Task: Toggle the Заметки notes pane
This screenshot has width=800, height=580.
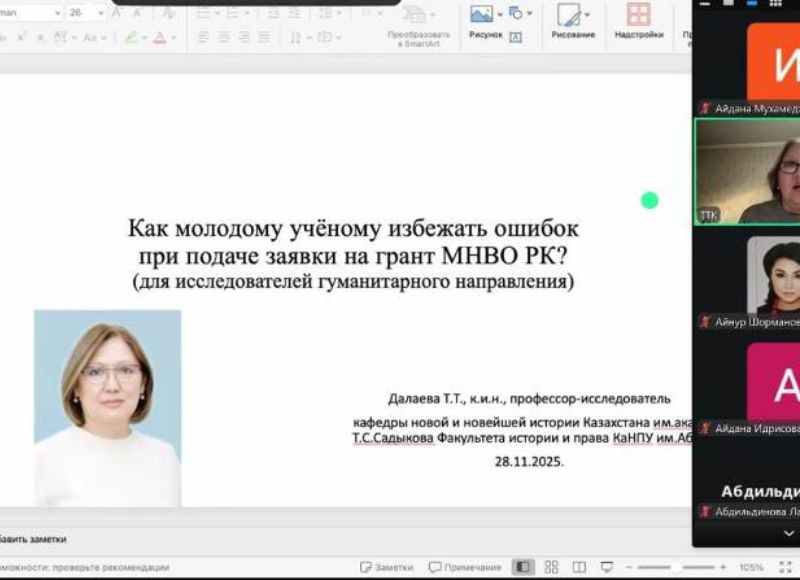Action: point(386,567)
